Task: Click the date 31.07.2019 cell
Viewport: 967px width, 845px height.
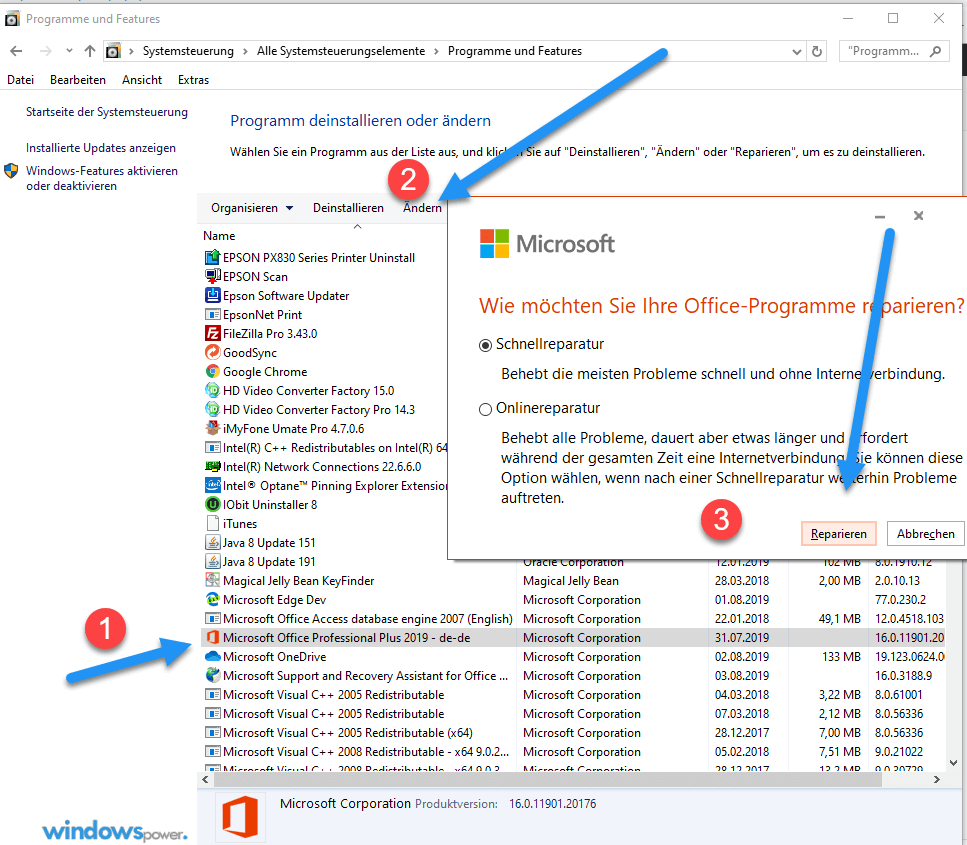Action: coord(742,638)
